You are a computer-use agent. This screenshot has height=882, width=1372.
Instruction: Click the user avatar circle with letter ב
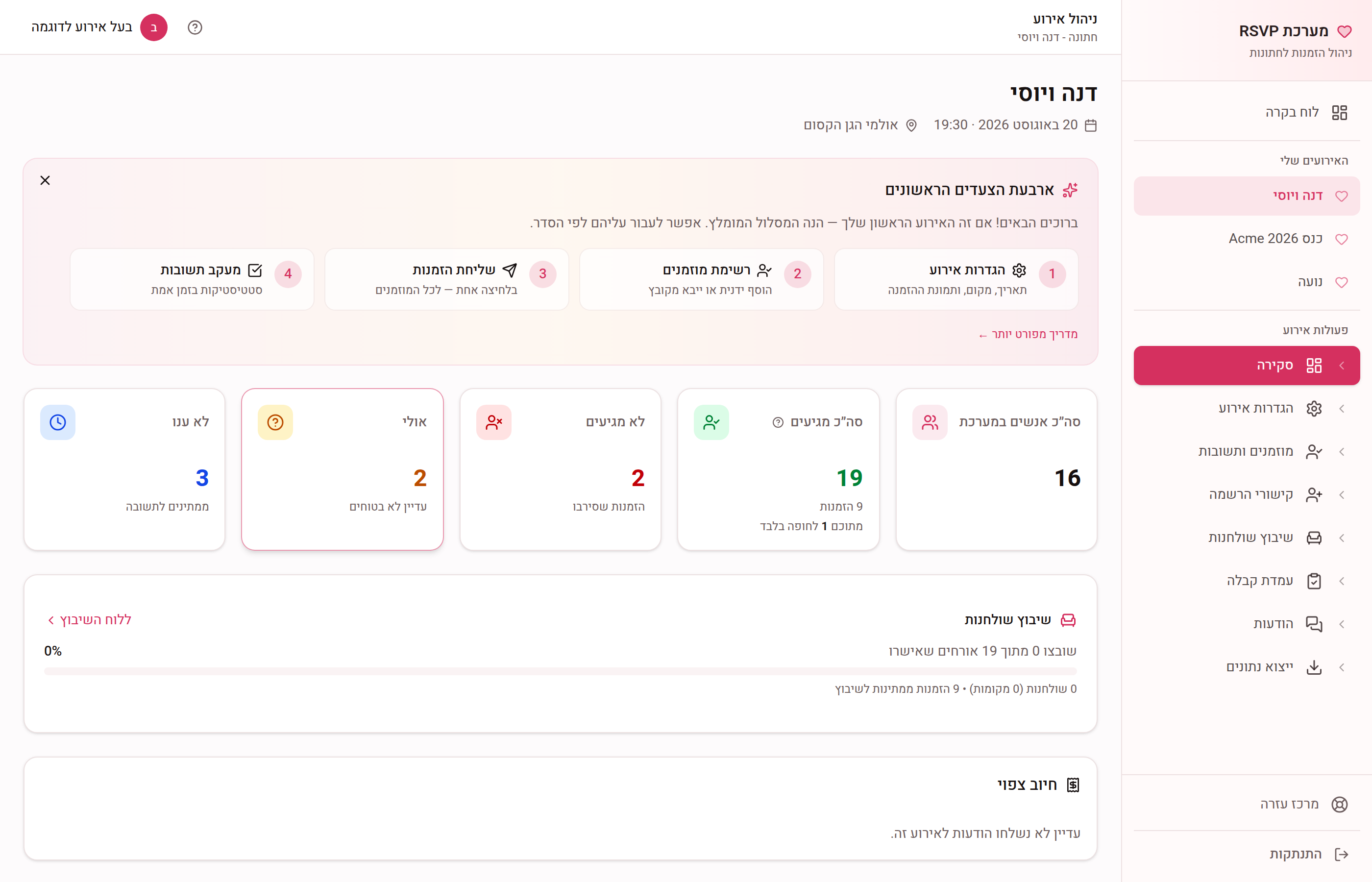[153, 27]
